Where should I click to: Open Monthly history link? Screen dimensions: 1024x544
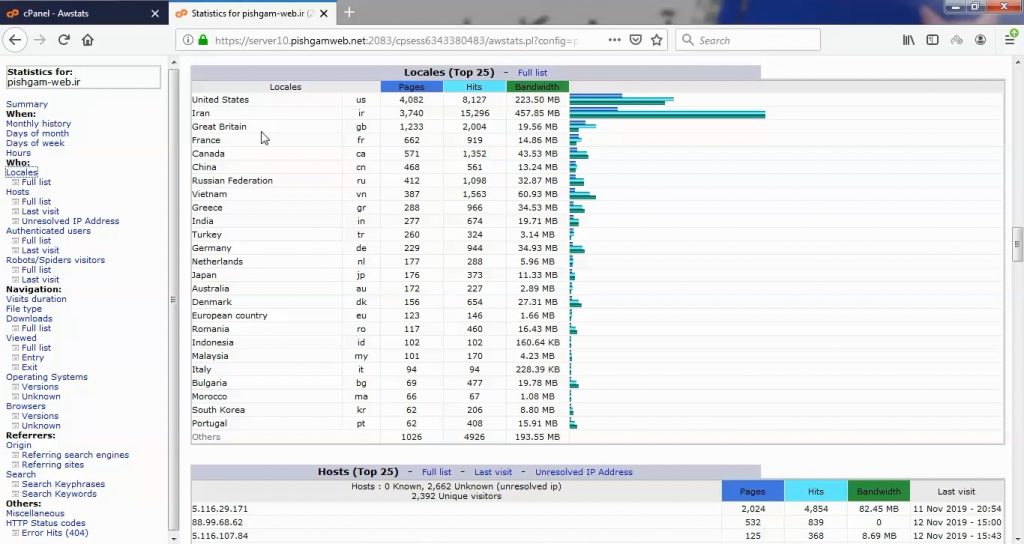(x=39, y=123)
